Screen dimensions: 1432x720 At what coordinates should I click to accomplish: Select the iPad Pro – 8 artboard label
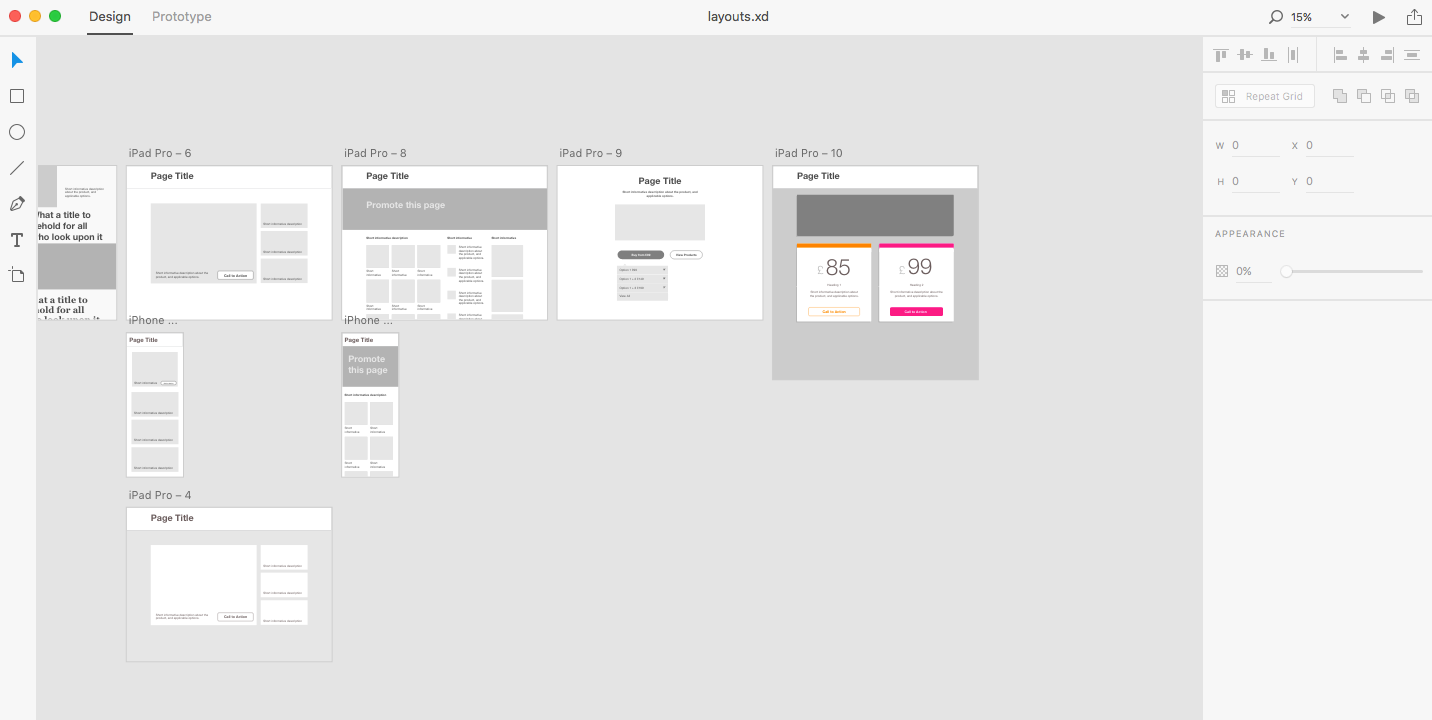[375, 153]
